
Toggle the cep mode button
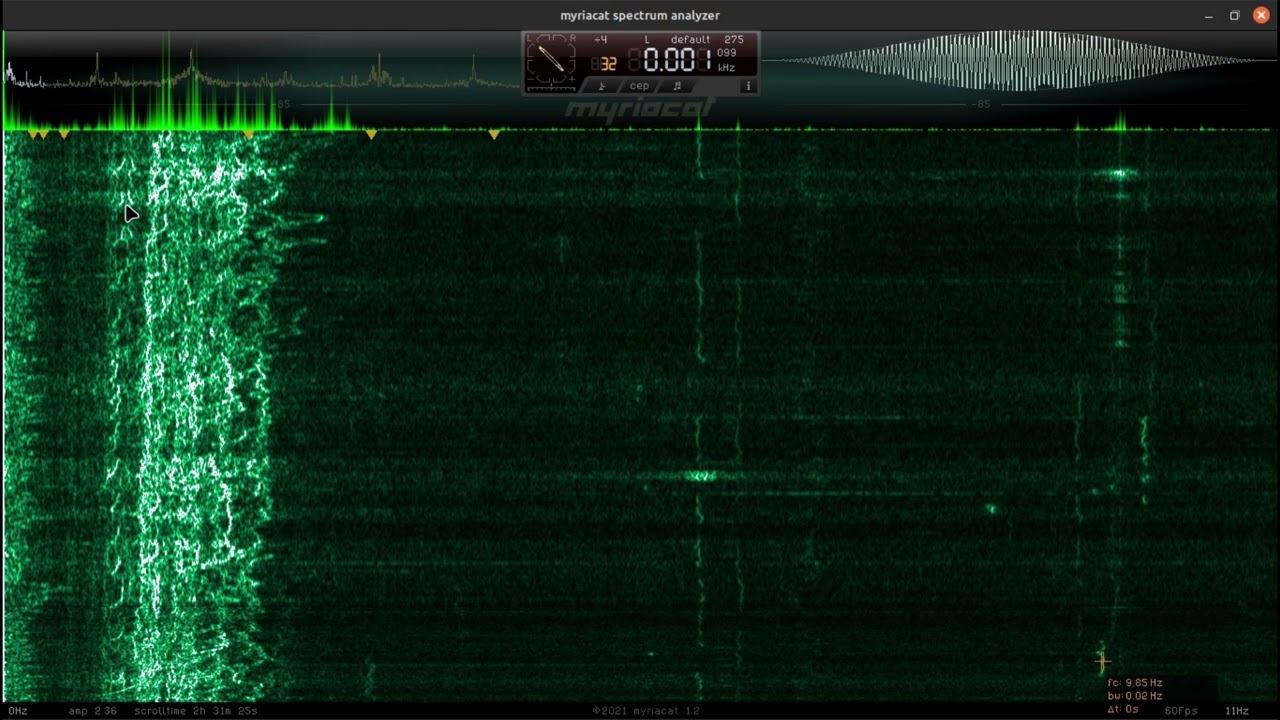639,86
